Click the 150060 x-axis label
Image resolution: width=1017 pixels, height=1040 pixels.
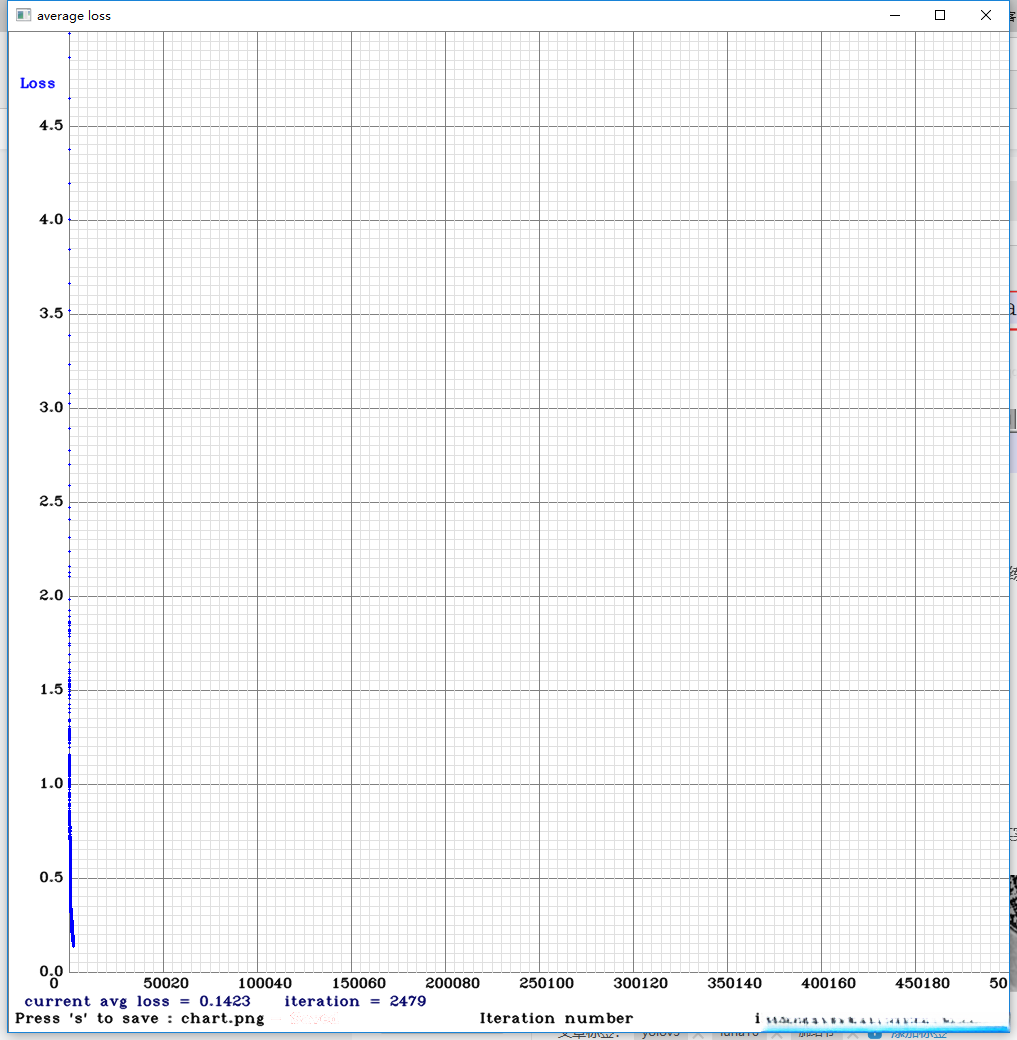(359, 983)
